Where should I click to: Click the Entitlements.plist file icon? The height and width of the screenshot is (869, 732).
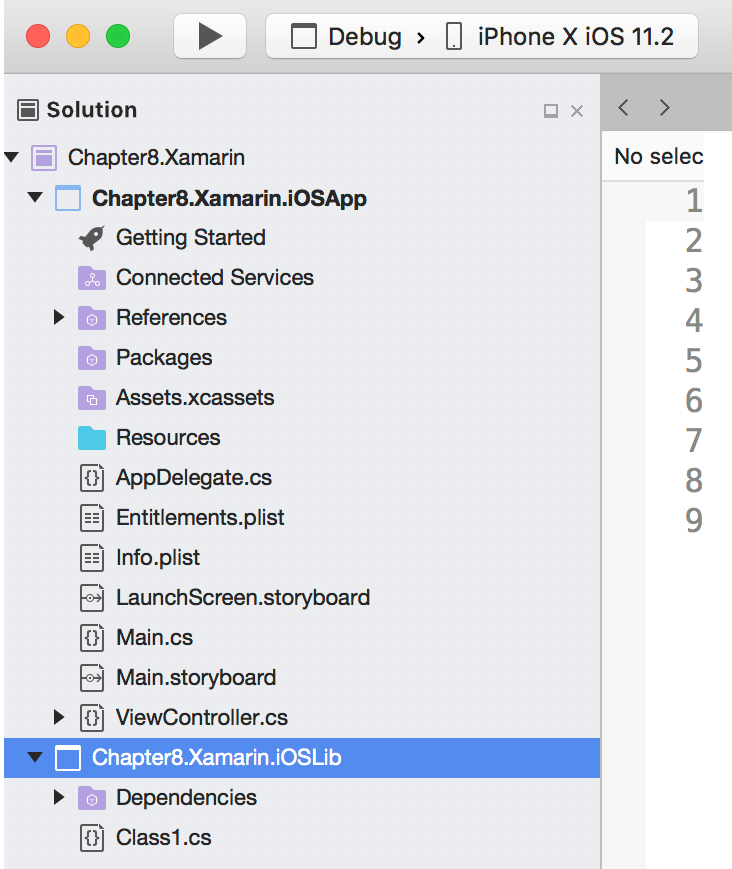pos(92,518)
